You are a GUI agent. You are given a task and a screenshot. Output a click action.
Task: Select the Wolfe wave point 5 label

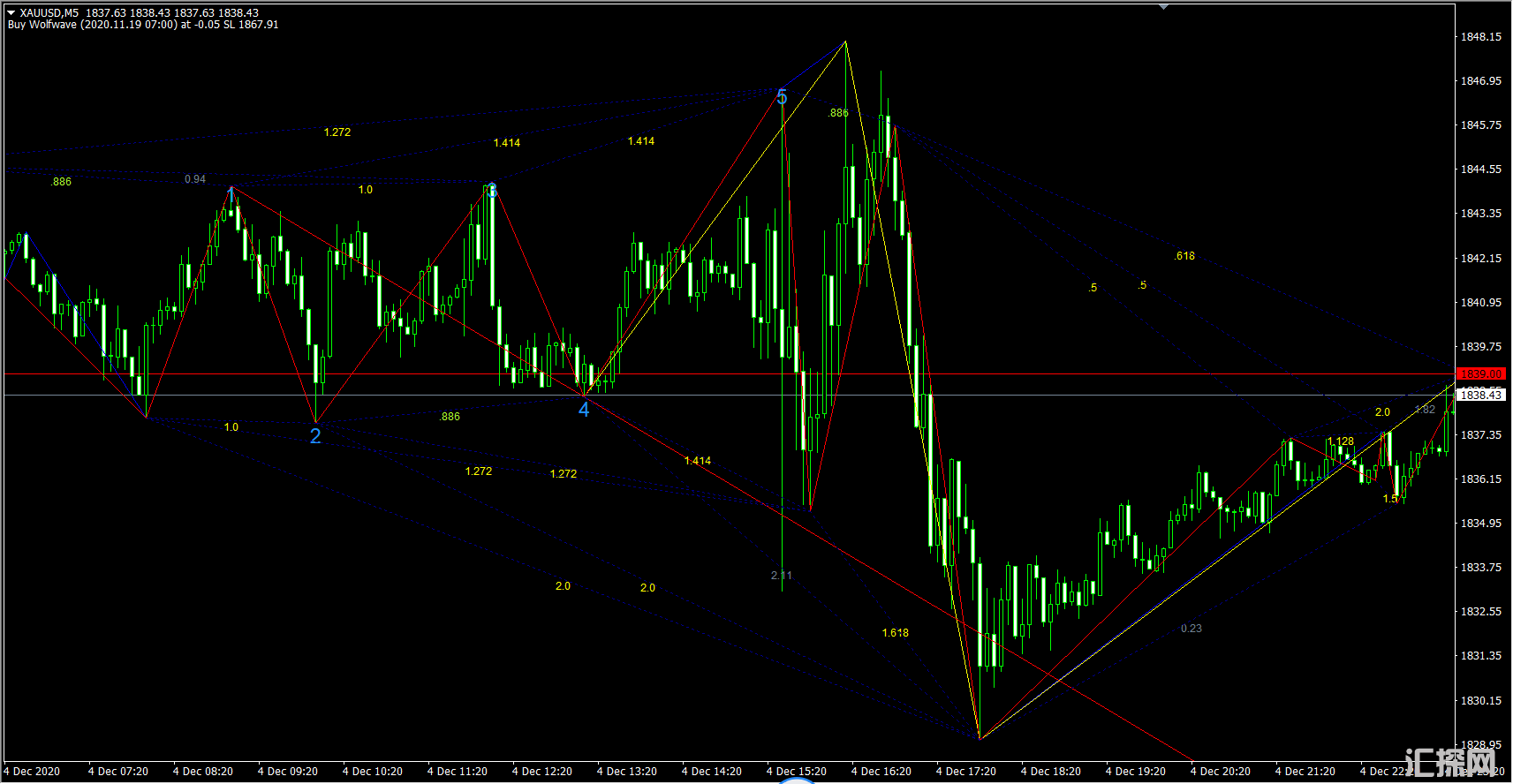coord(782,97)
